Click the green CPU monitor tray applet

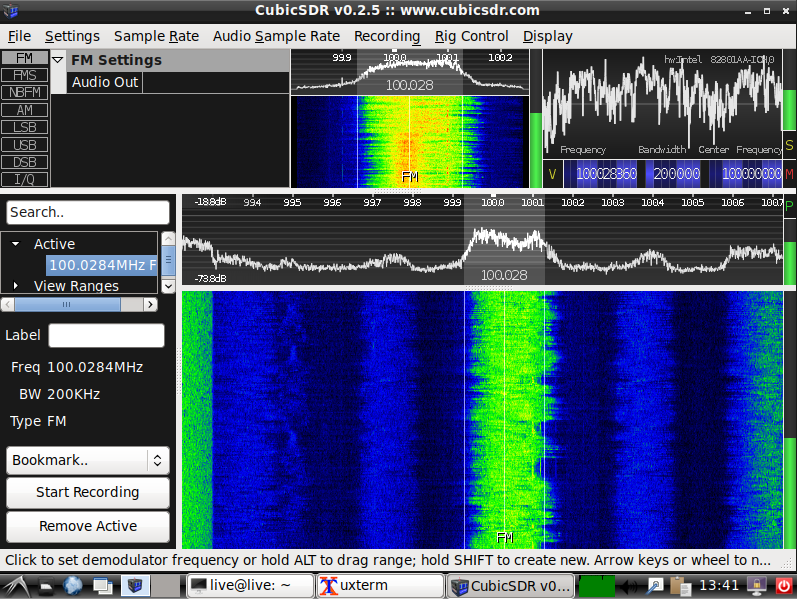[597, 586]
